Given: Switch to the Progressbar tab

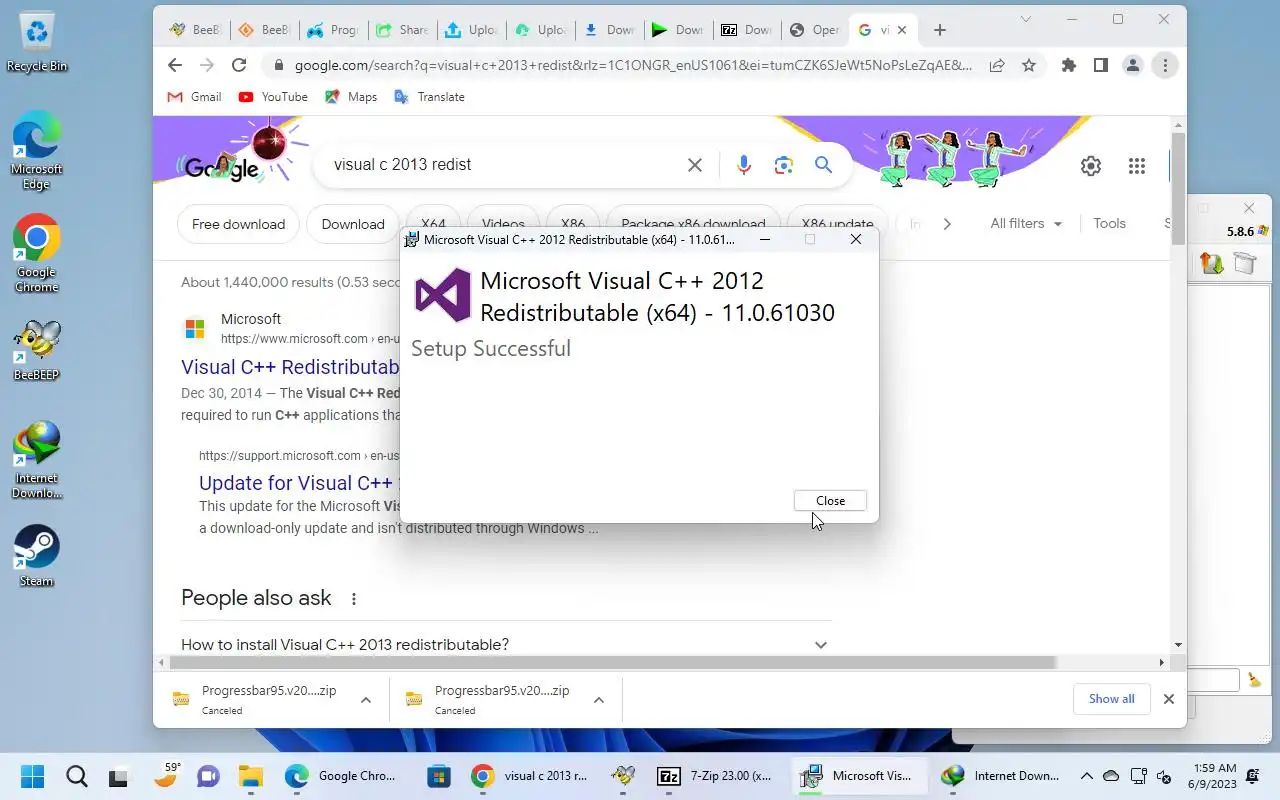Looking at the screenshot, I should pos(333,30).
